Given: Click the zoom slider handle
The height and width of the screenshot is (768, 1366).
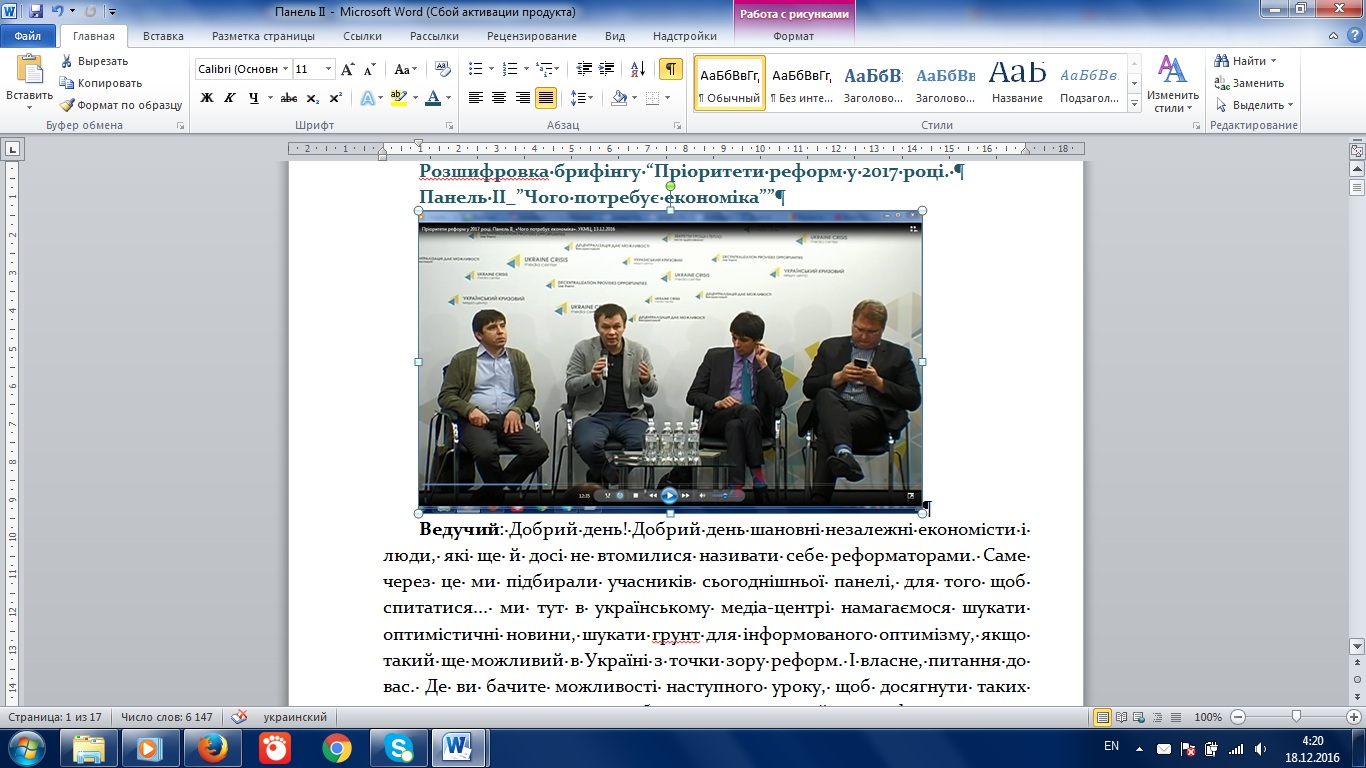Looking at the screenshot, I should click(x=1296, y=717).
